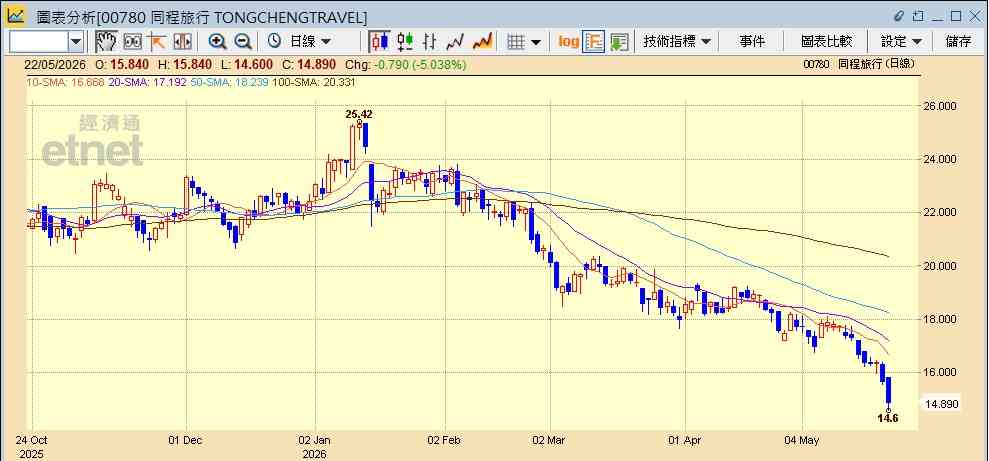The image size is (989, 461).
Task: Click the Chg: -0.790 (-5.038%) value
Action: pyautogui.click(x=408, y=64)
